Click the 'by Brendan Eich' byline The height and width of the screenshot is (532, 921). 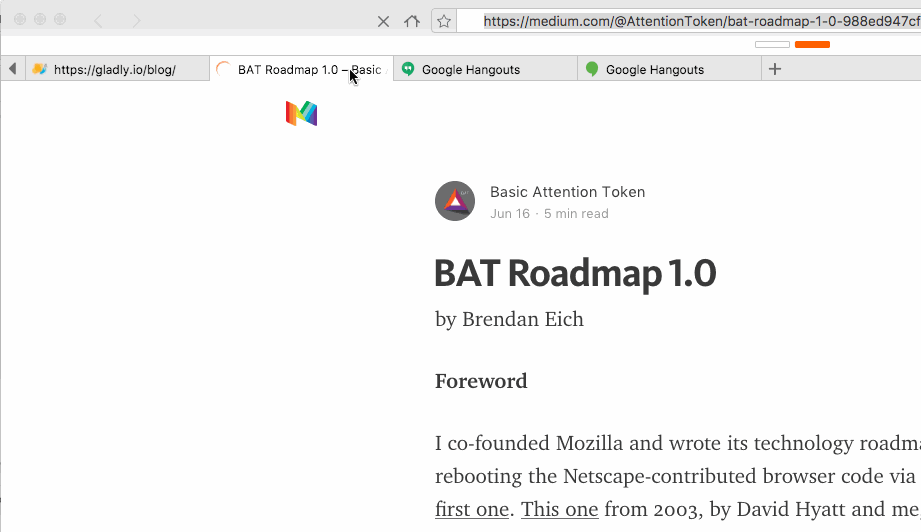509,319
